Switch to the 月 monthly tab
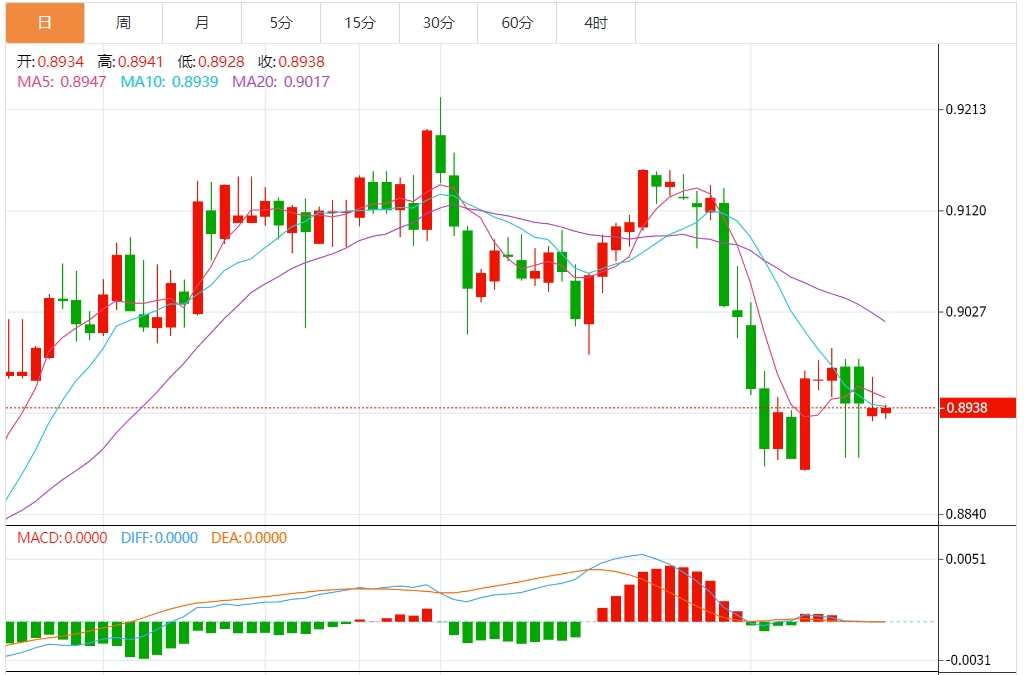 (202, 23)
